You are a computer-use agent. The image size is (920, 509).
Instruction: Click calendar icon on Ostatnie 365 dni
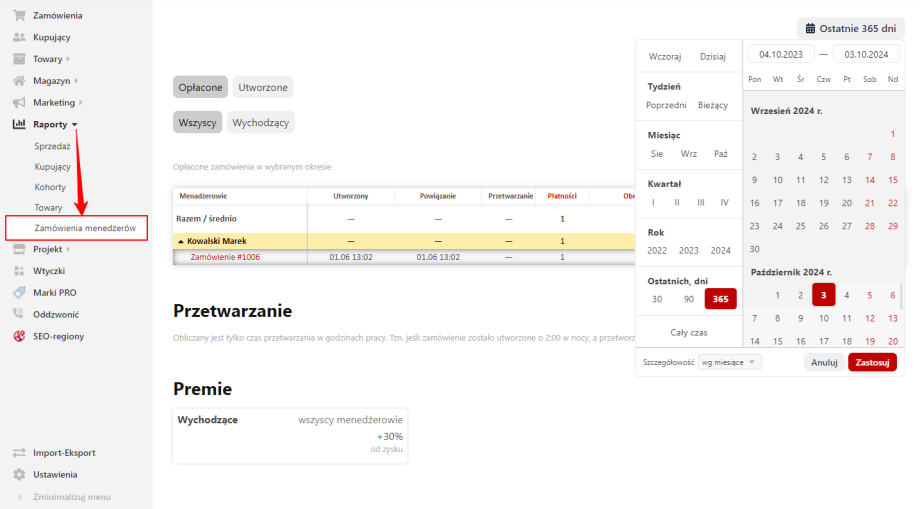tap(810, 28)
